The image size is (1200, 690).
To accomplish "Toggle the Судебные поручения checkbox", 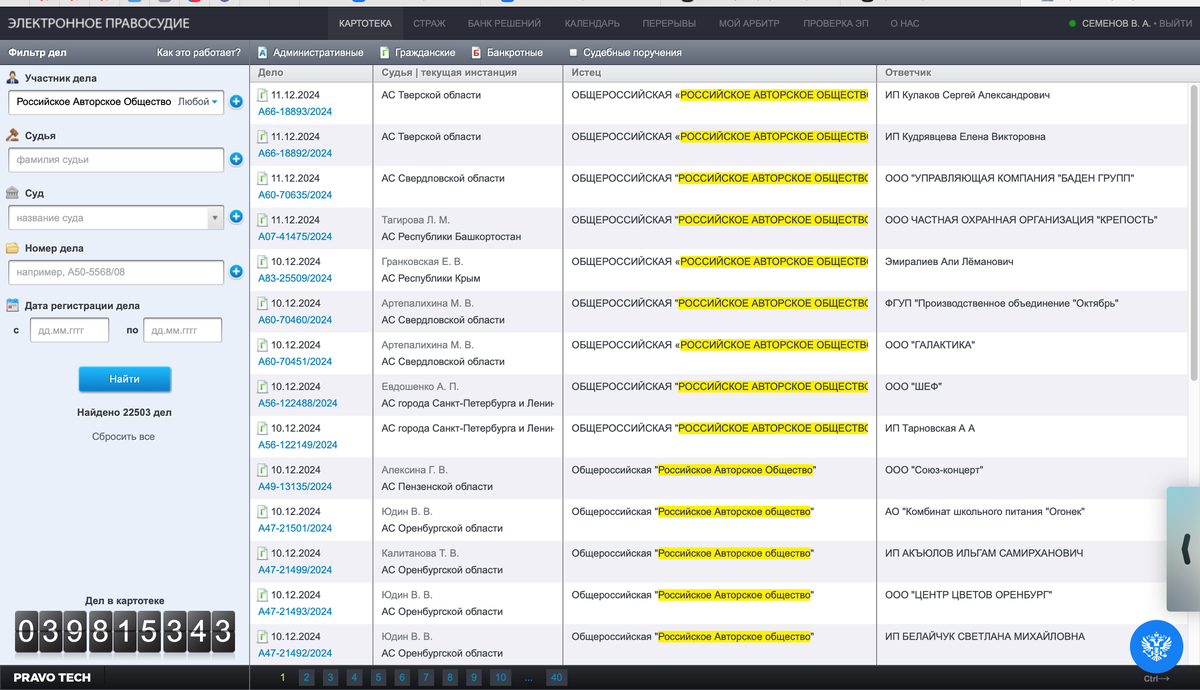I will point(573,52).
